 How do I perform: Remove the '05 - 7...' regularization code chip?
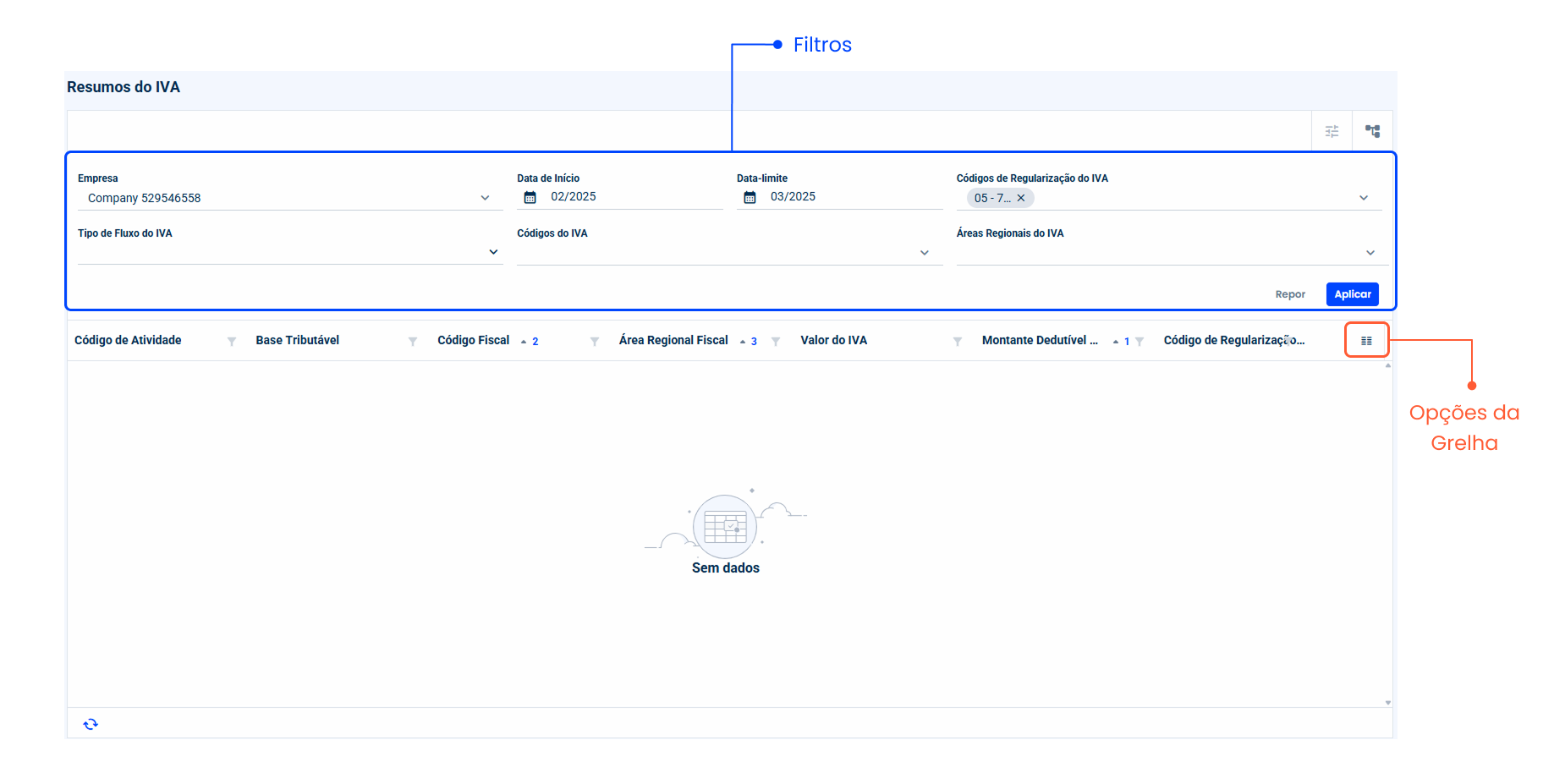point(1021,198)
